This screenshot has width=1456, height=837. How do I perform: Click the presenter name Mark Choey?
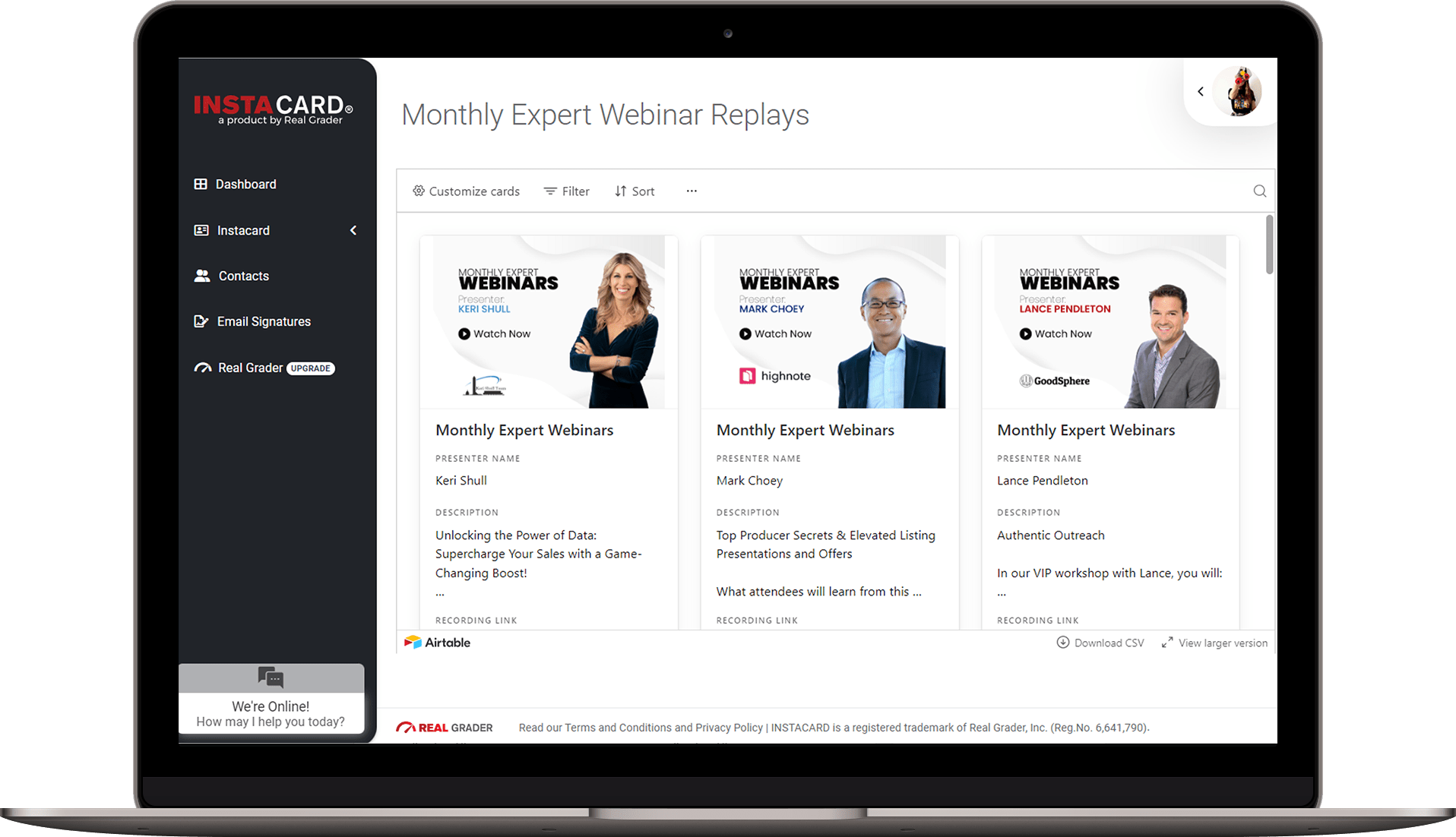(x=749, y=481)
